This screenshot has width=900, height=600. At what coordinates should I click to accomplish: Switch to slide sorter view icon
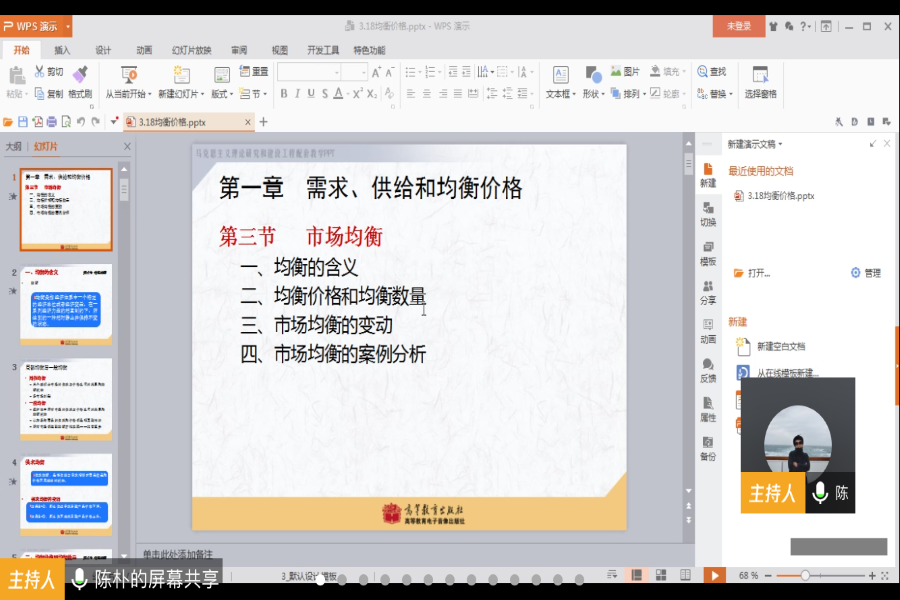[660, 575]
